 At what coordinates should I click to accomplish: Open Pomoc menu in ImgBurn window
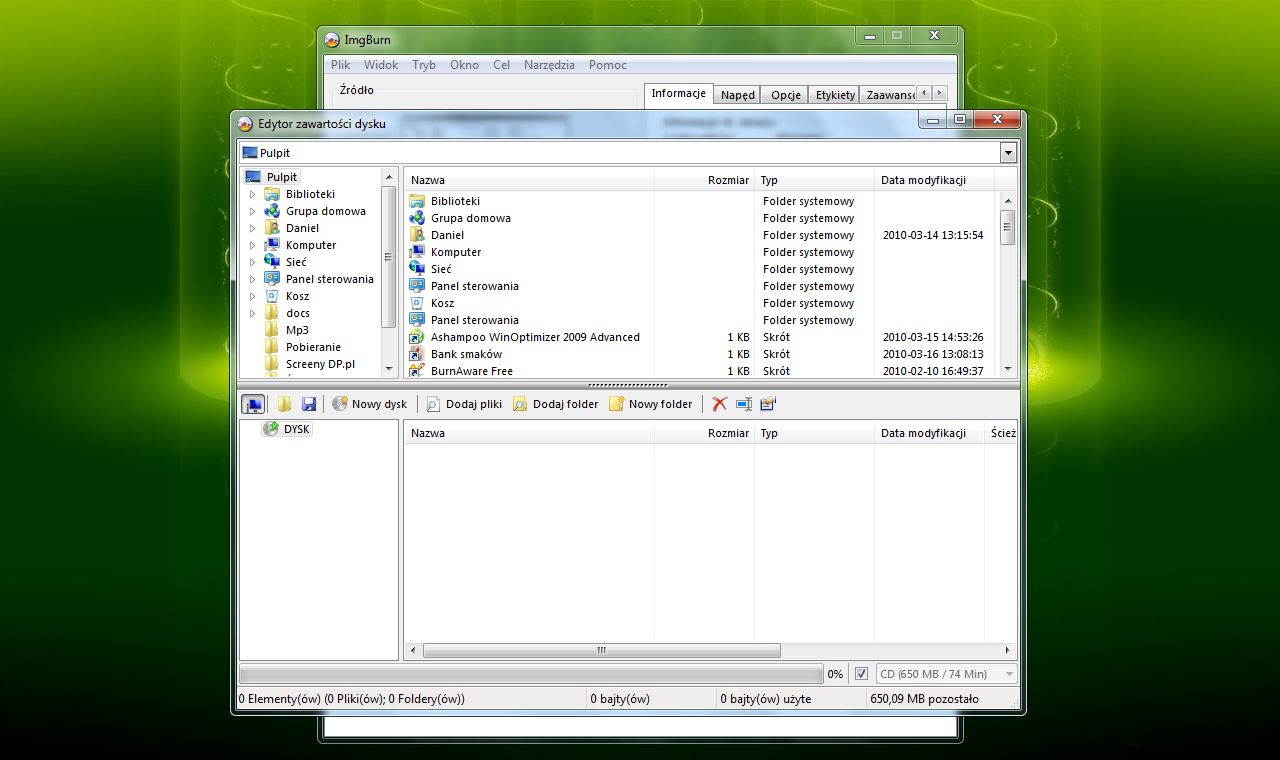pyautogui.click(x=608, y=65)
